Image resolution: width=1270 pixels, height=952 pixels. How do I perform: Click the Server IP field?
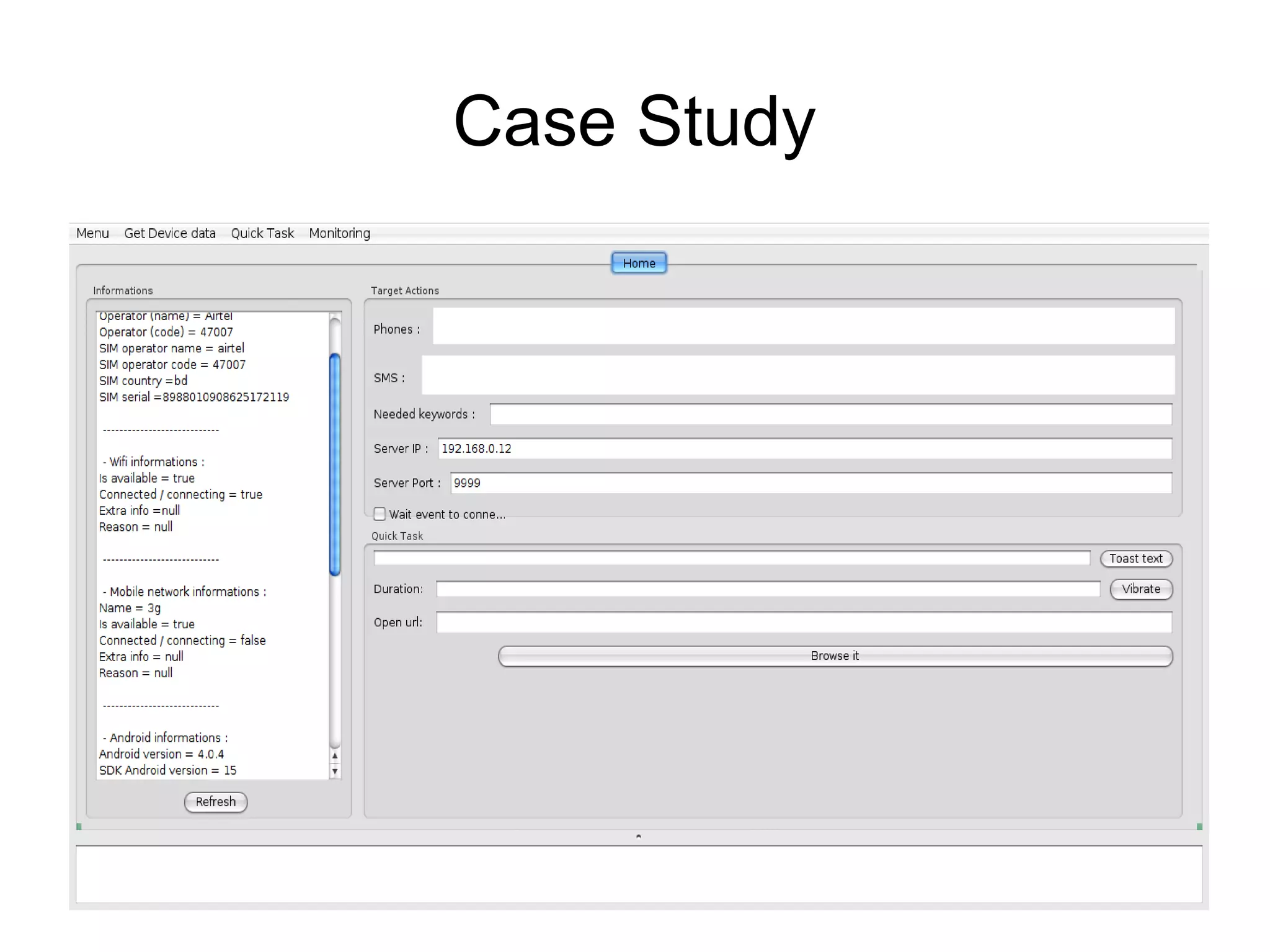805,448
